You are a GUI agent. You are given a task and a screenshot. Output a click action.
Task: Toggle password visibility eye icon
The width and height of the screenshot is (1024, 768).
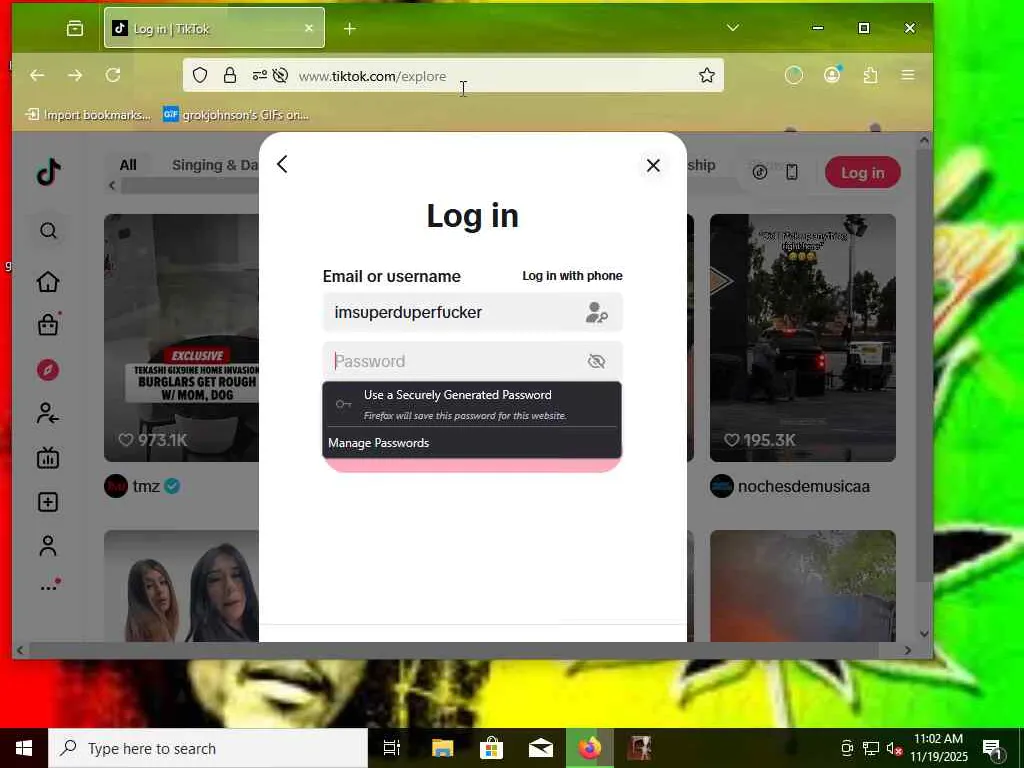click(x=596, y=361)
